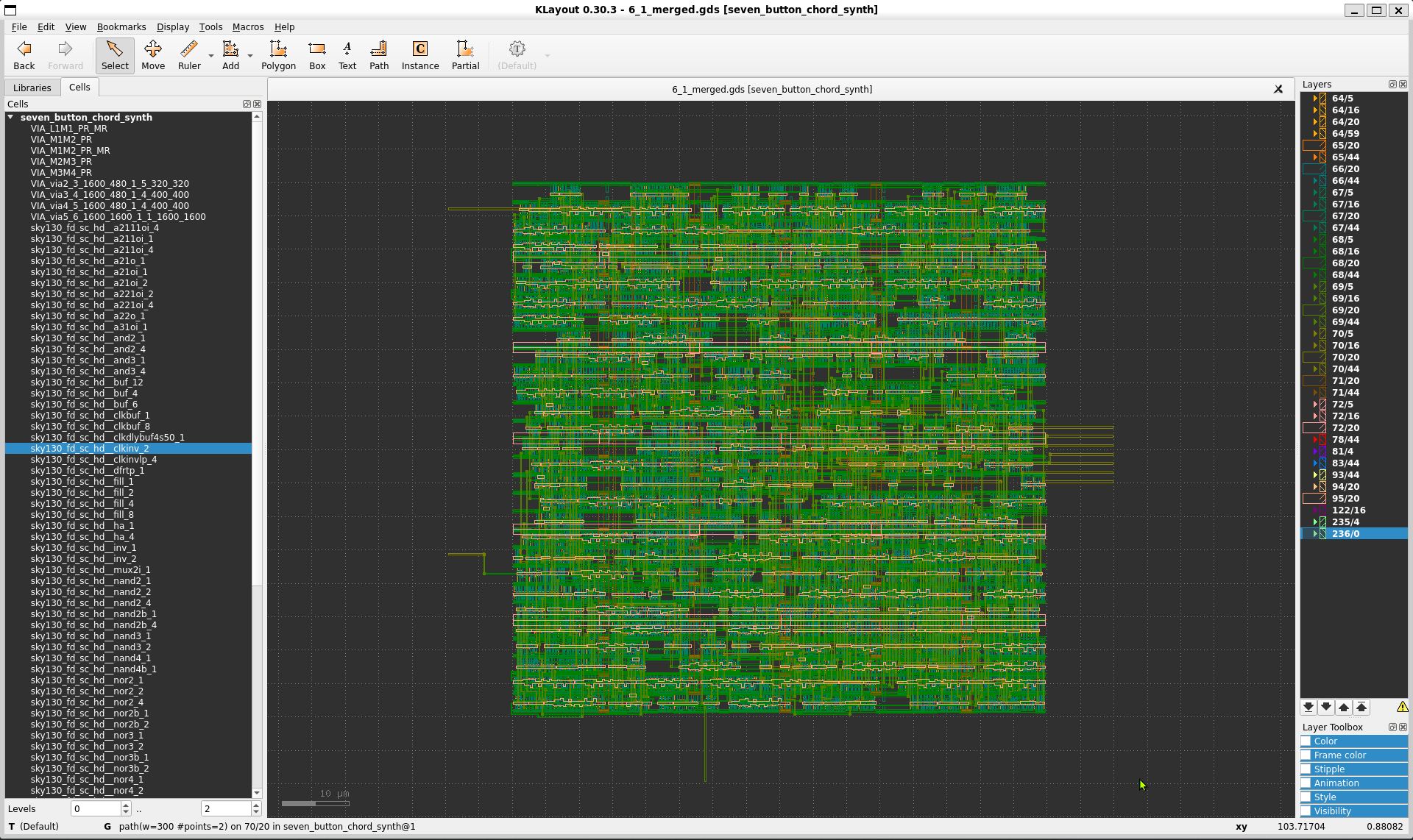Click the Back navigation button
The image size is (1413, 840).
tap(24, 55)
